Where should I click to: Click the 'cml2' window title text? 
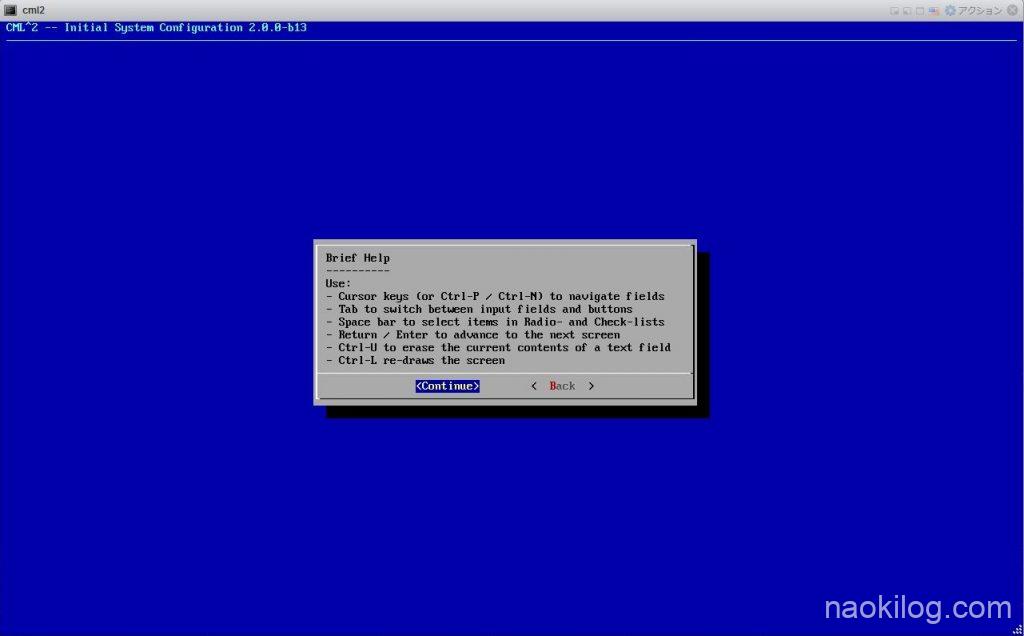coord(33,10)
